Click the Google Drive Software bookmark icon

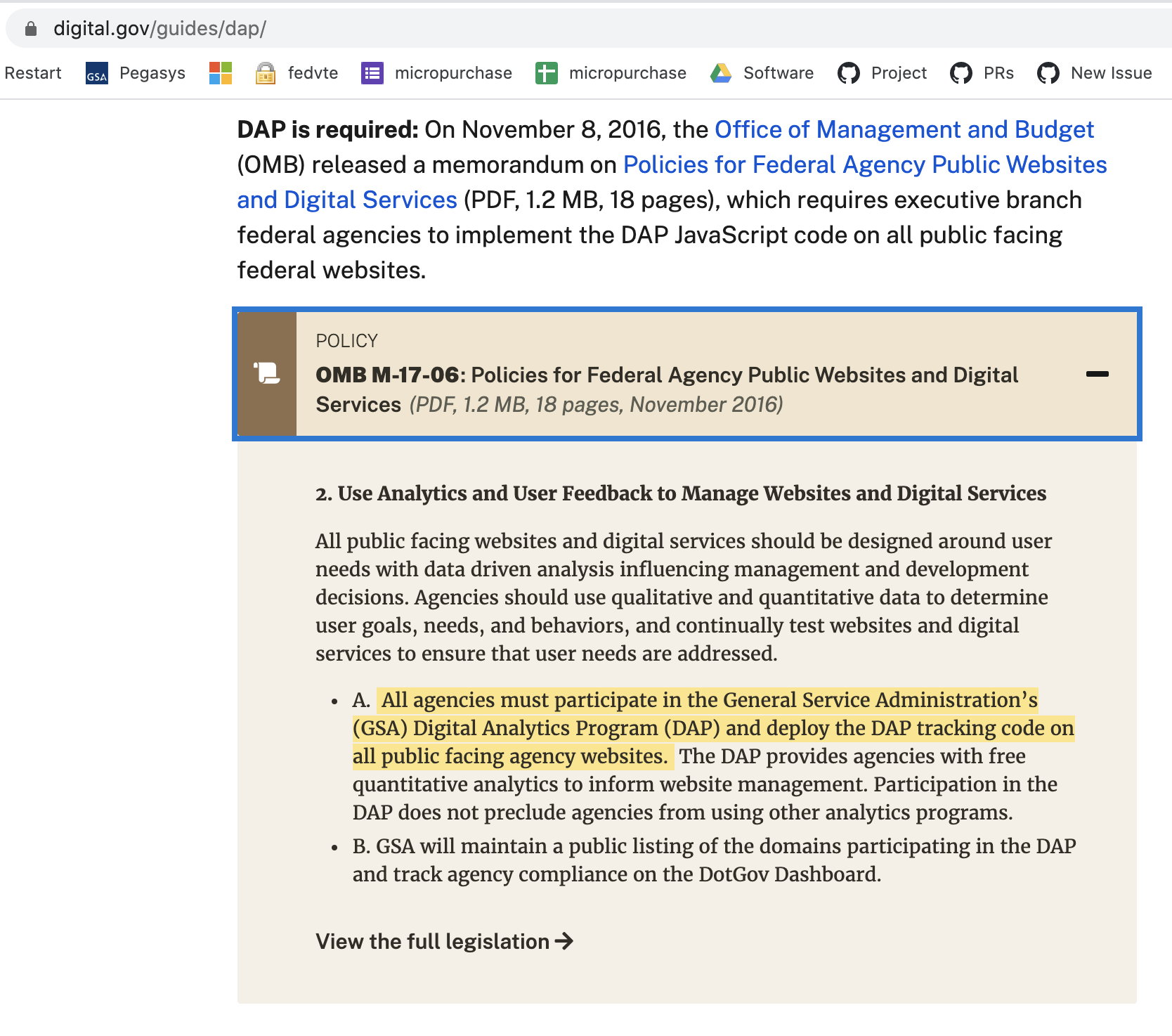[x=721, y=73]
